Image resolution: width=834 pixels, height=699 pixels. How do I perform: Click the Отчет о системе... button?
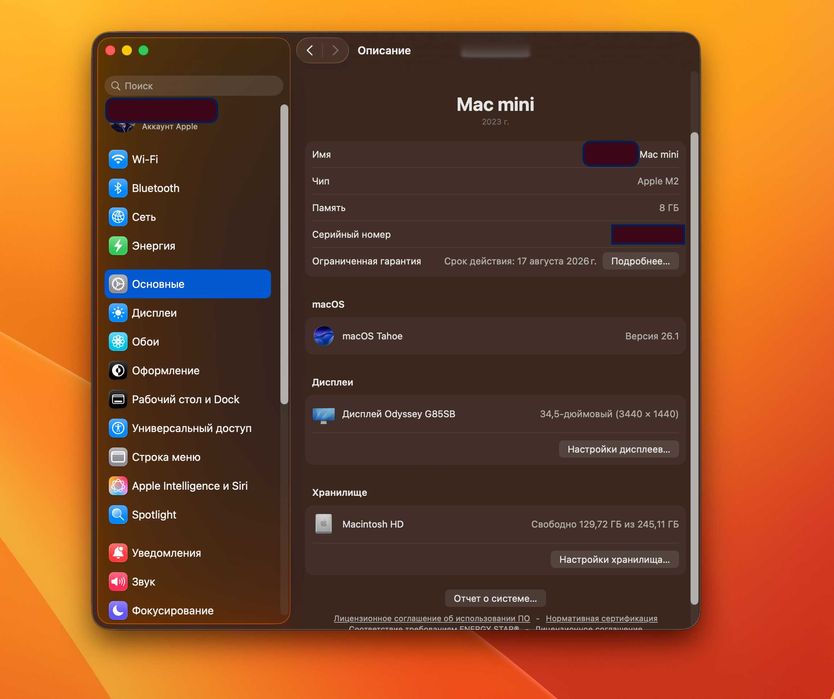(495, 598)
